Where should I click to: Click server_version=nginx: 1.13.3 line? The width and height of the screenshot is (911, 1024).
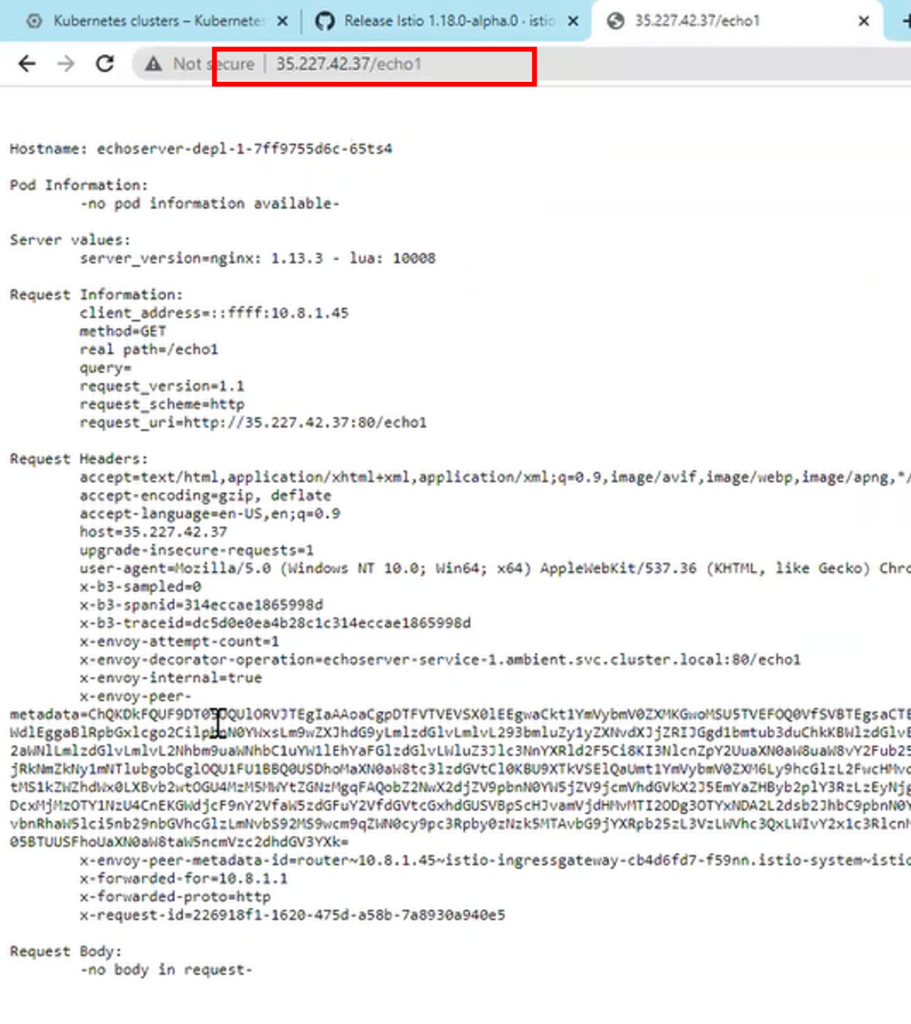pos(258,259)
